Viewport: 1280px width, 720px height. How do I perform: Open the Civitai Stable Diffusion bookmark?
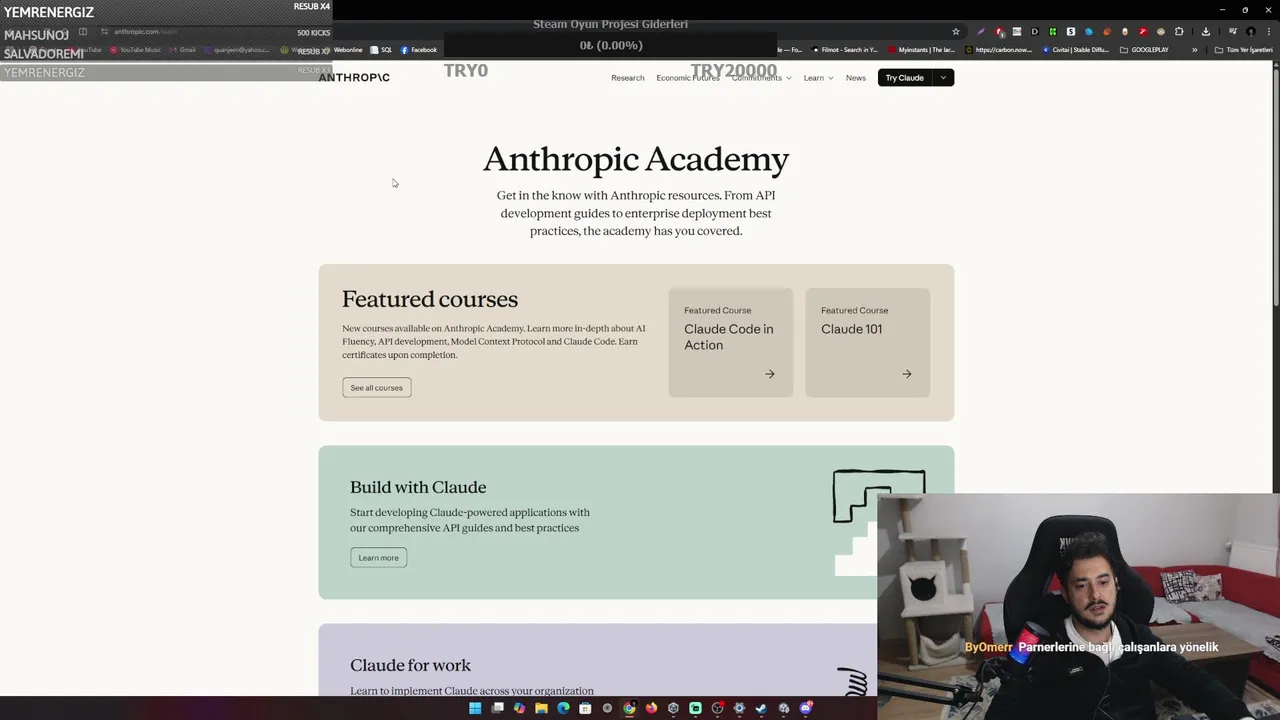click(1076, 50)
